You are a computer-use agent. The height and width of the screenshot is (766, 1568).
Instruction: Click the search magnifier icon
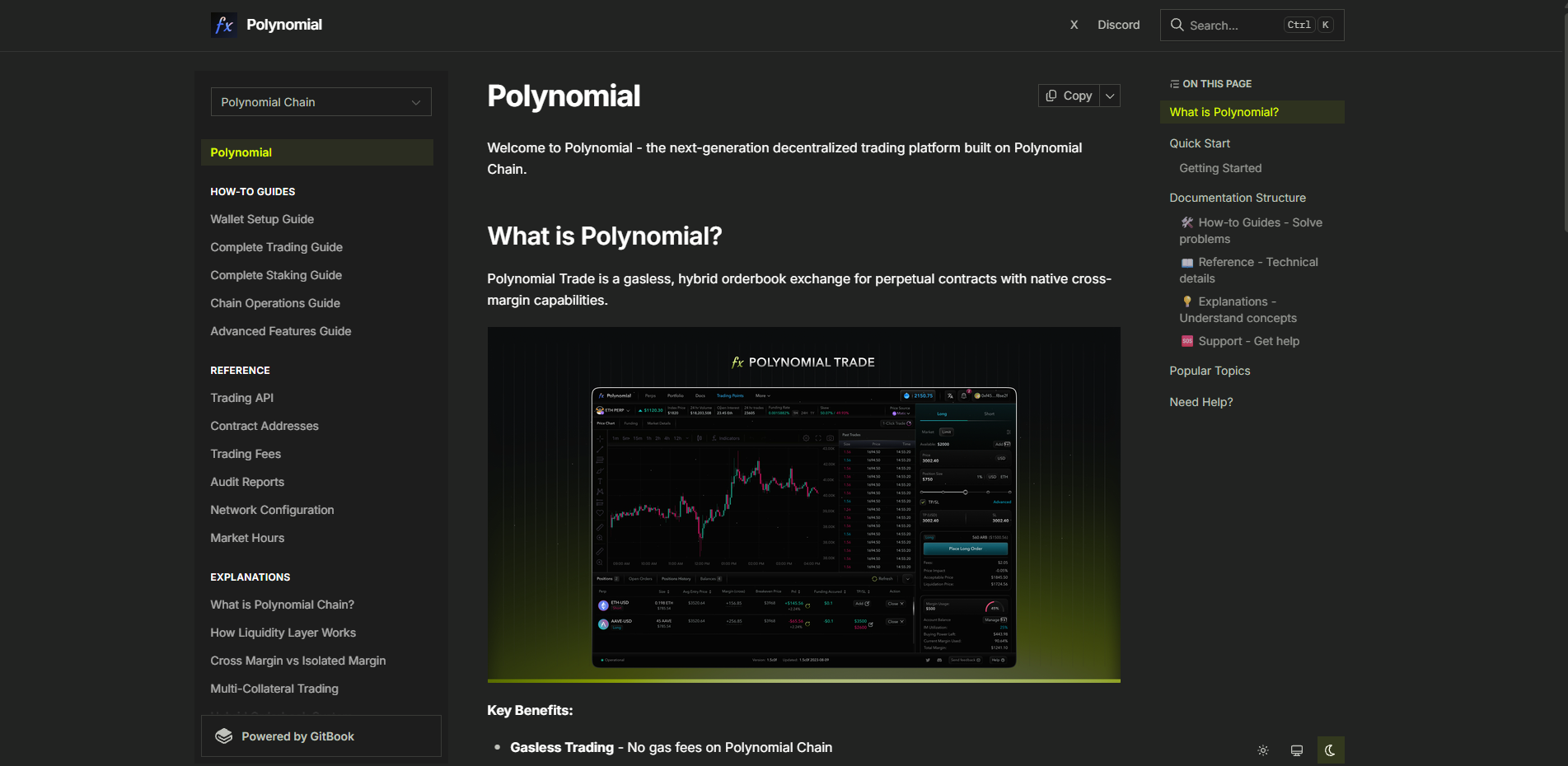(x=1177, y=25)
